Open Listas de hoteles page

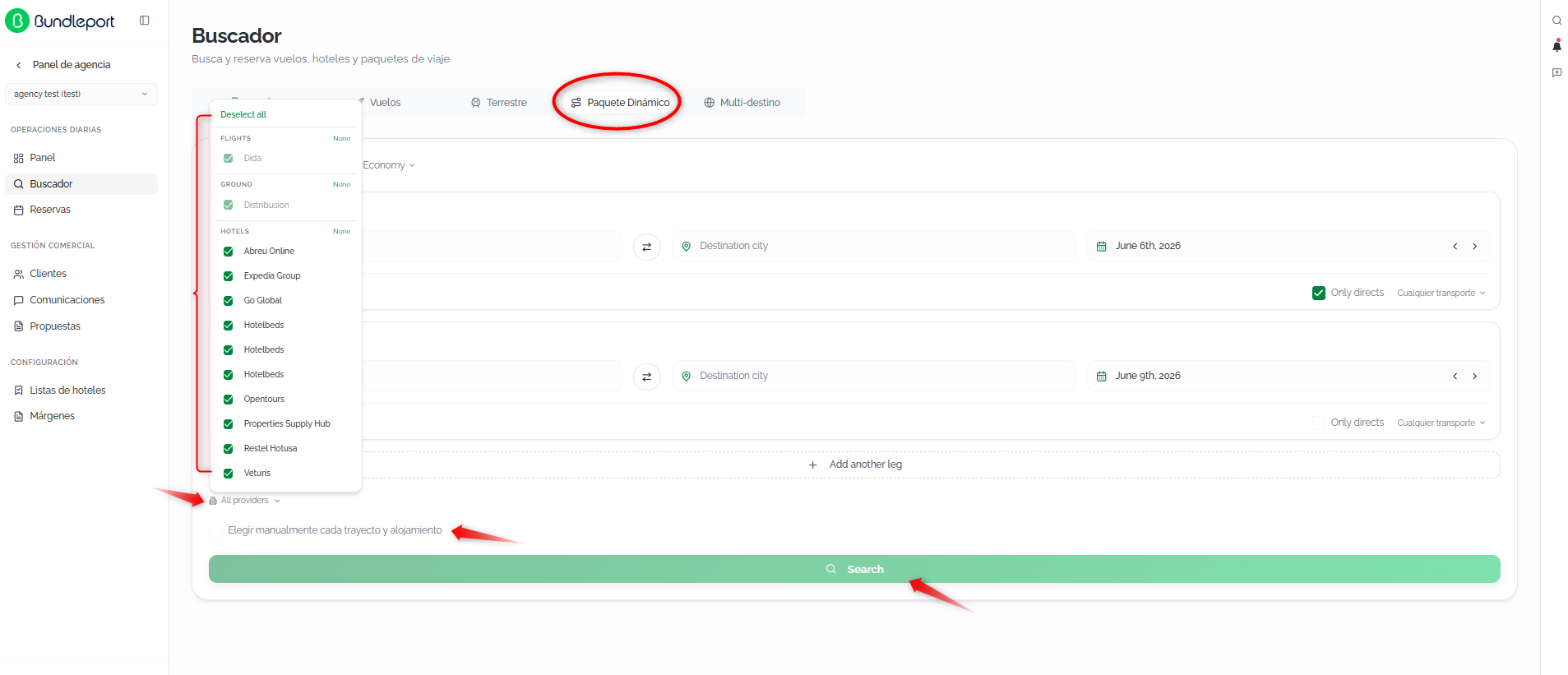tap(81, 391)
